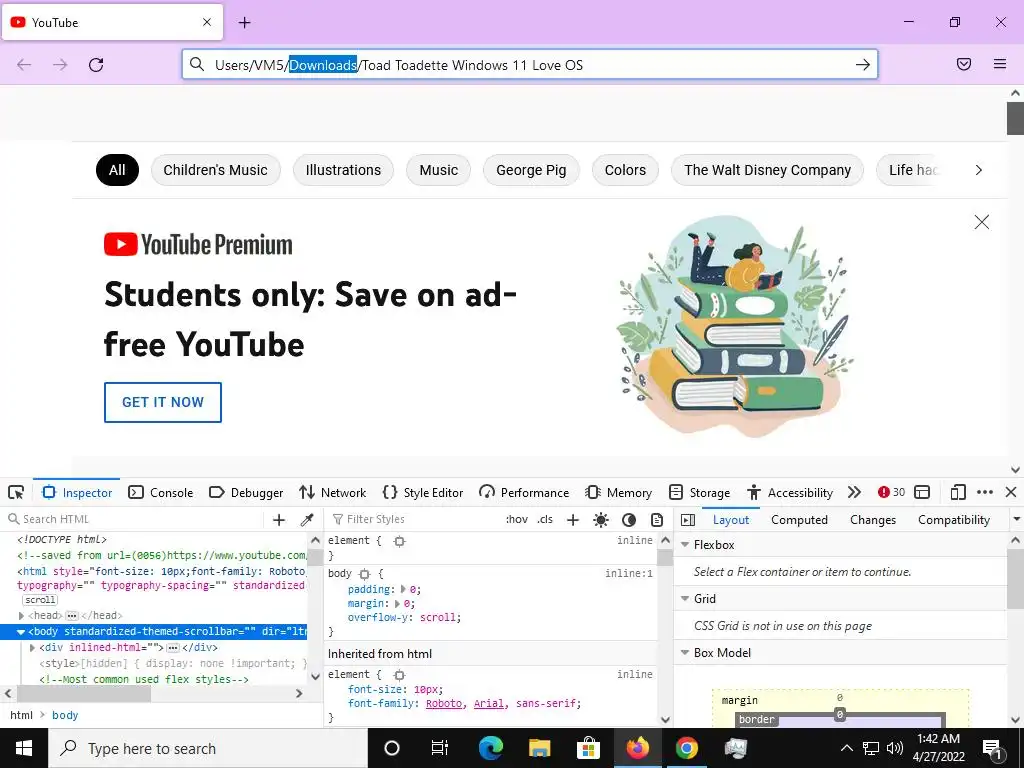Switch to the Console panel
The width and height of the screenshot is (1024, 768).
click(161, 492)
